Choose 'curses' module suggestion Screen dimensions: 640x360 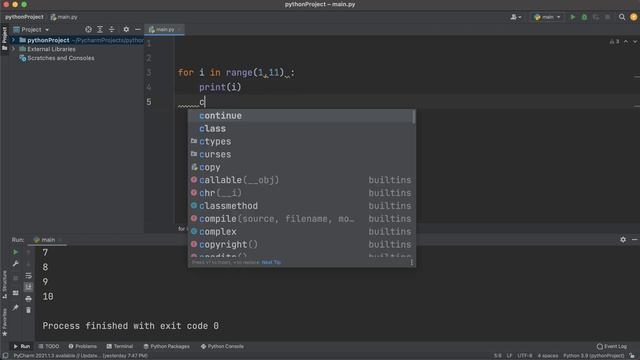(301, 154)
